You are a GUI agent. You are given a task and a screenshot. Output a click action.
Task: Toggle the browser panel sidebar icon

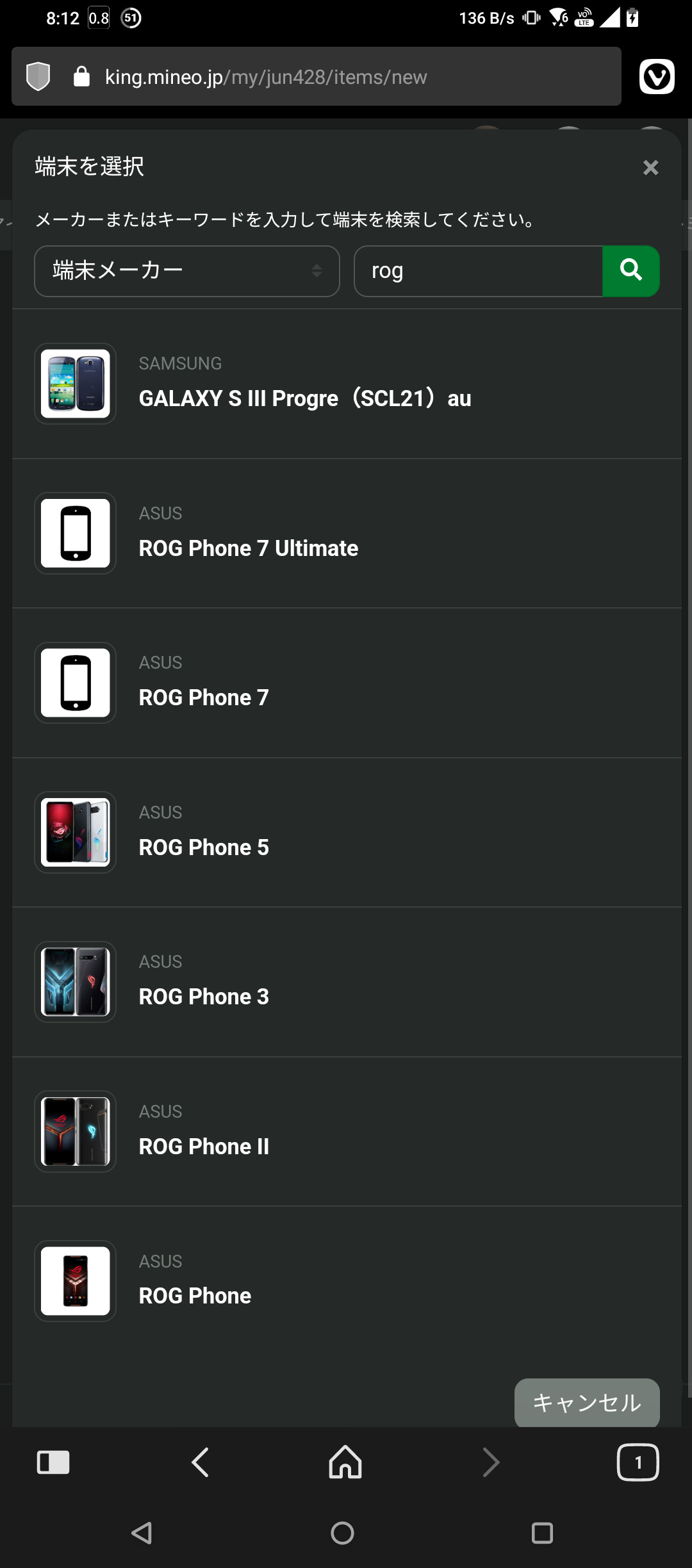pyautogui.click(x=53, y=1462)
